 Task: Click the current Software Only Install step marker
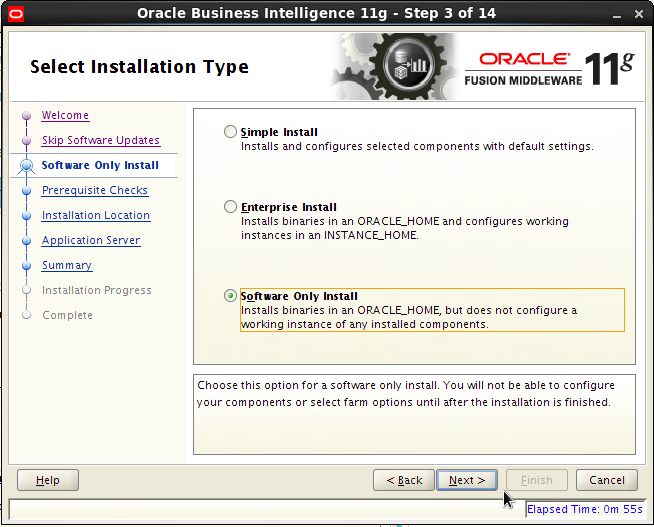pos(27,166)
